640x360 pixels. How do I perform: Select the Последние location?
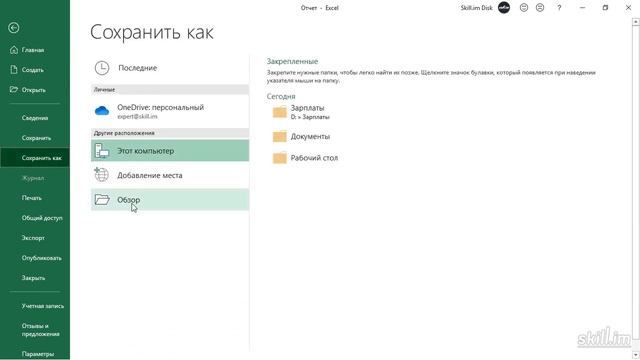pos(170,68)
